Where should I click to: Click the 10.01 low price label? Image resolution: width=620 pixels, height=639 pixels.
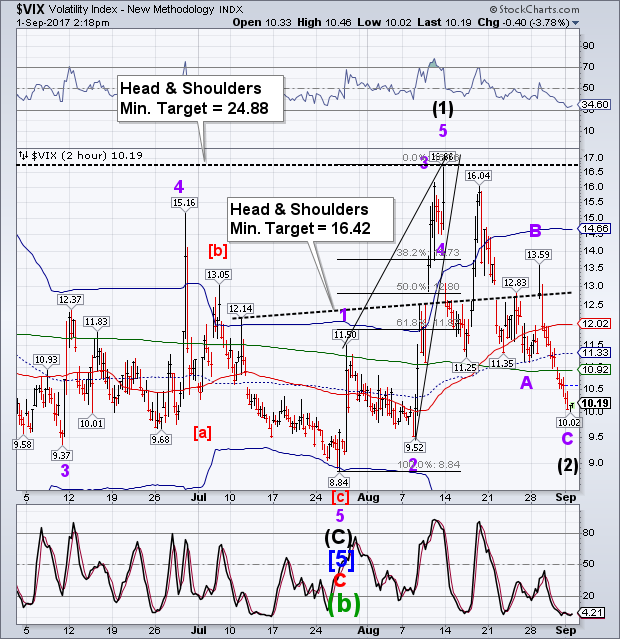point(91,424)
